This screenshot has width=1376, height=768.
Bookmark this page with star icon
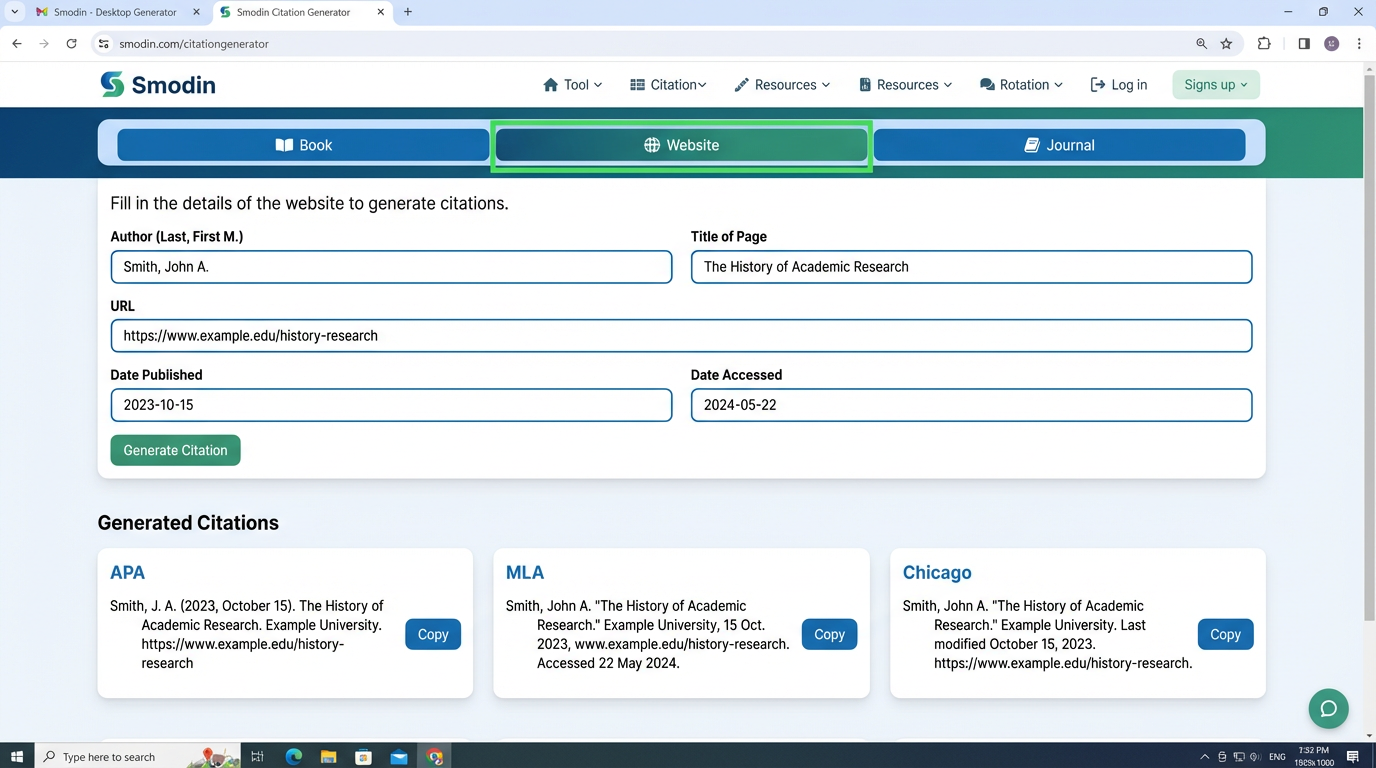pos(1227,44)
